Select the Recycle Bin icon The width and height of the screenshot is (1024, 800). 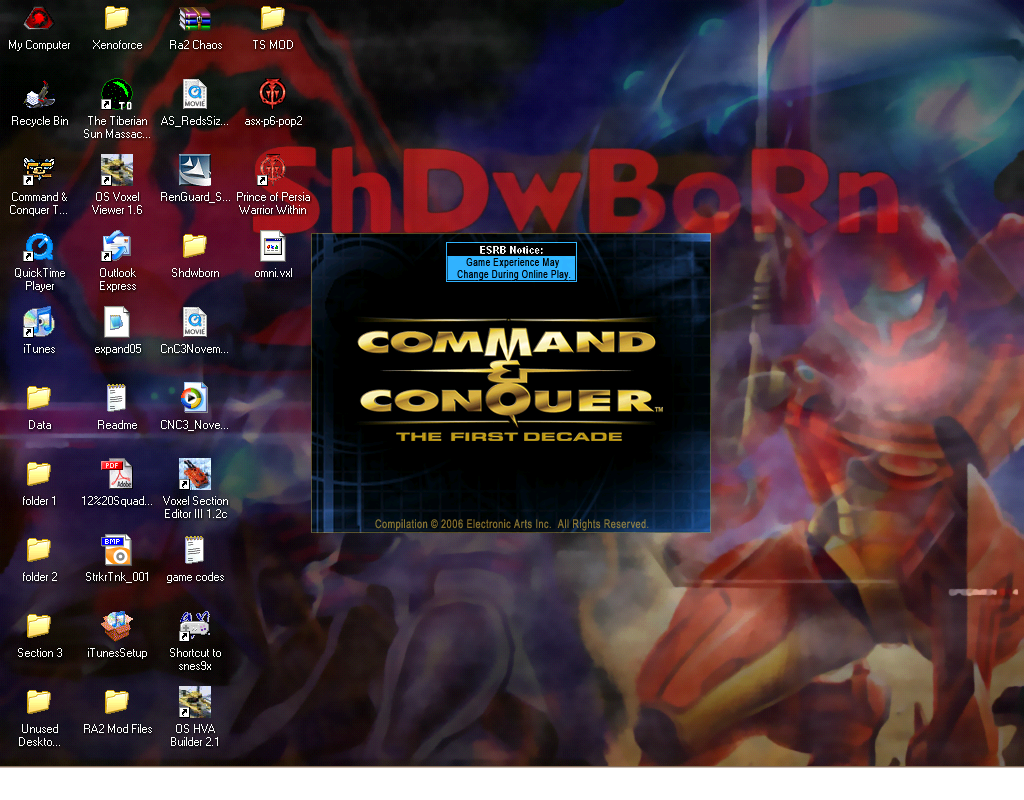(x=39, y=96)
